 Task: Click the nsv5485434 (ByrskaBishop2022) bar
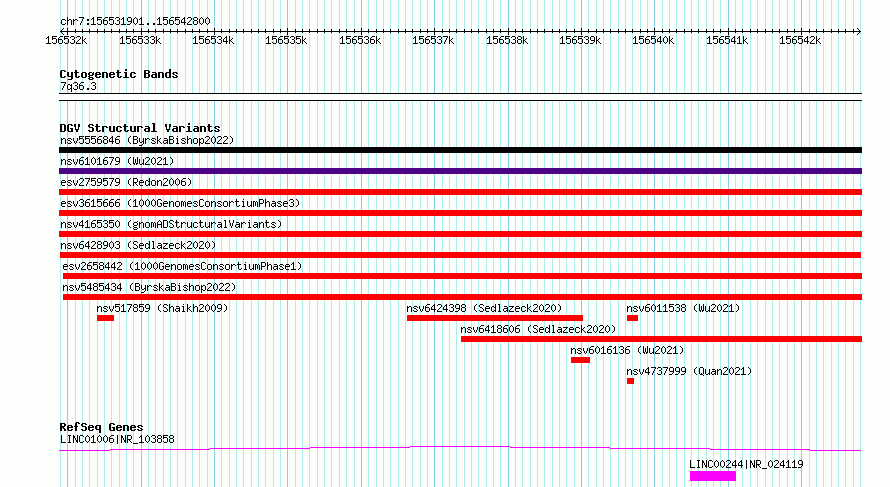[462, 297]
